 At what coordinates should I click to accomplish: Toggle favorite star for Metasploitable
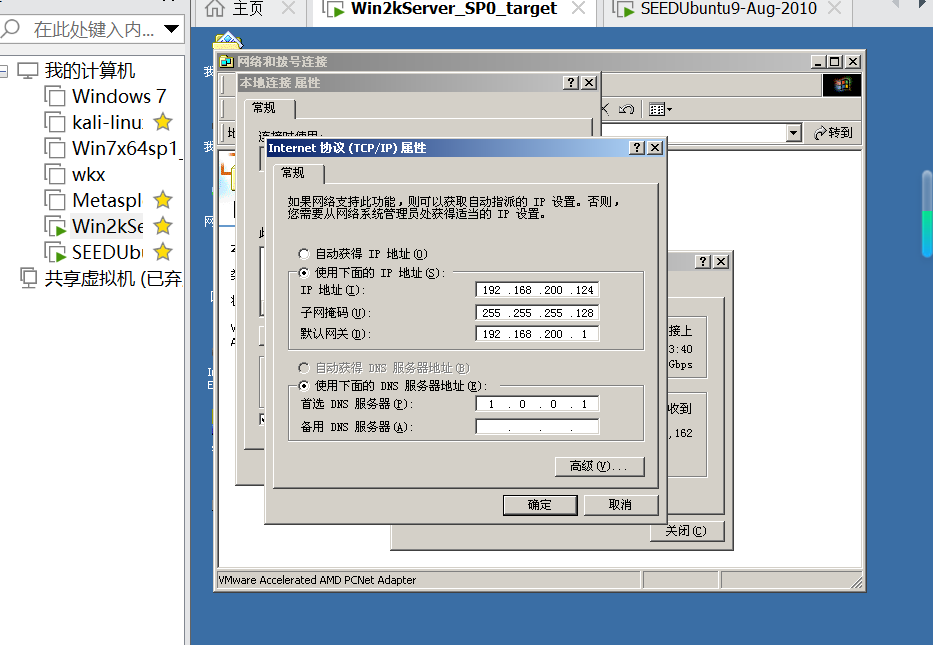[x=163, y=201]
